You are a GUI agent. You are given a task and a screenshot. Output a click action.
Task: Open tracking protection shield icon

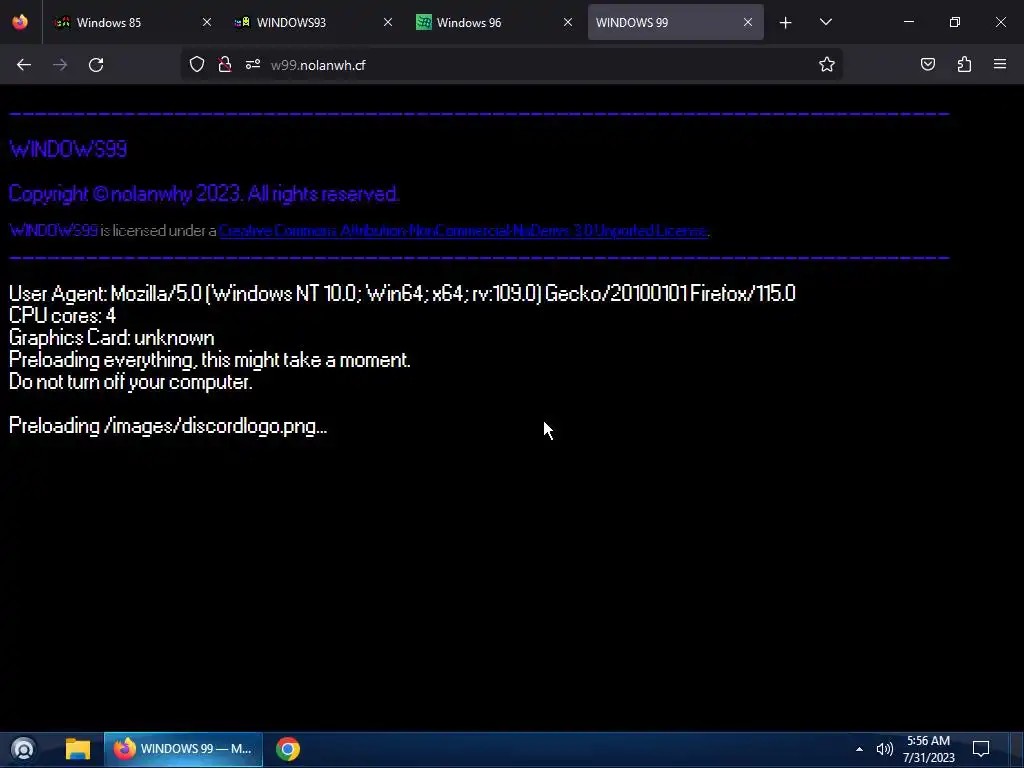(x=197, y=64)
